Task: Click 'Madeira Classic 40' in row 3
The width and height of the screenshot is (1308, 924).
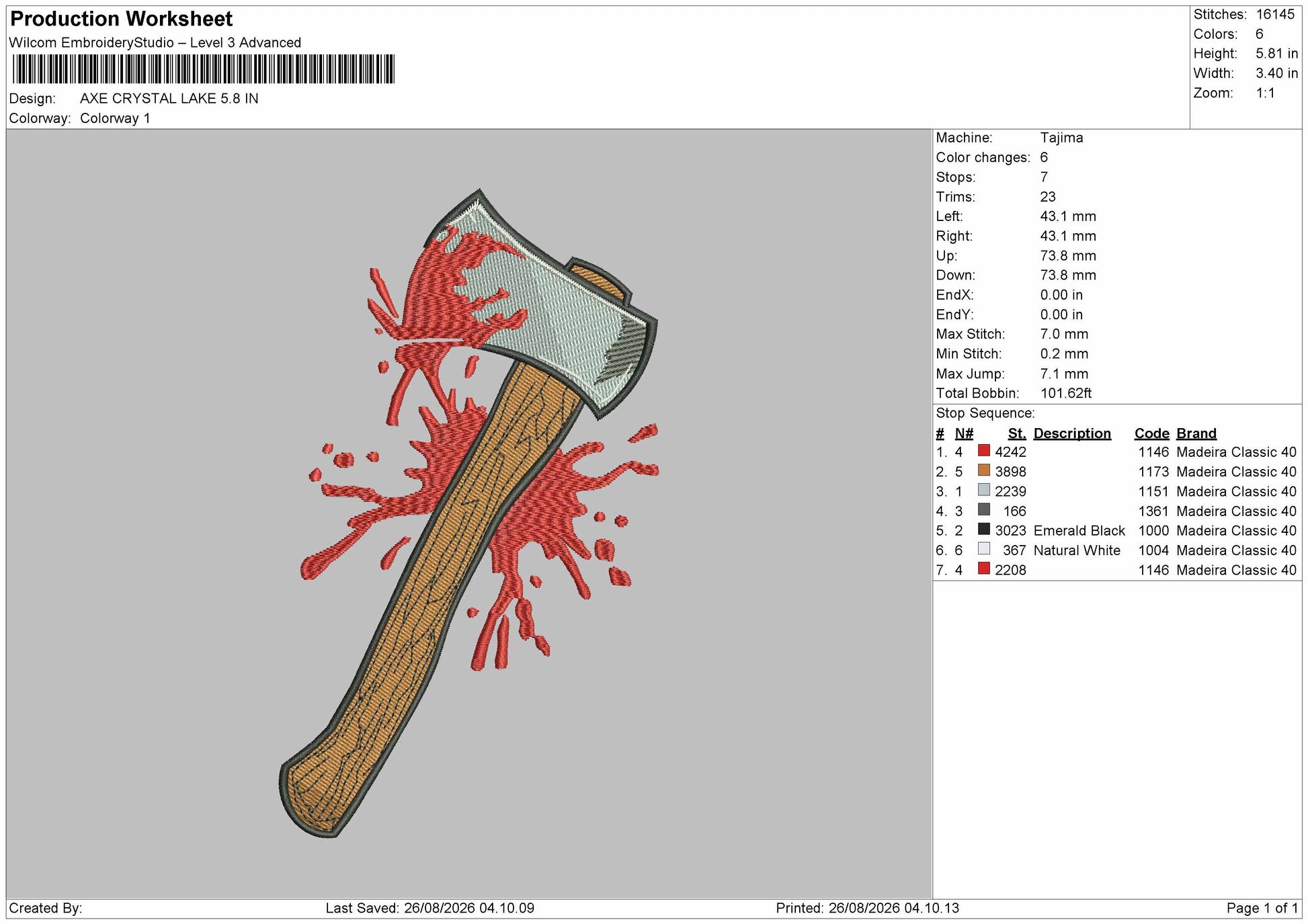Action: [1237, 492]
